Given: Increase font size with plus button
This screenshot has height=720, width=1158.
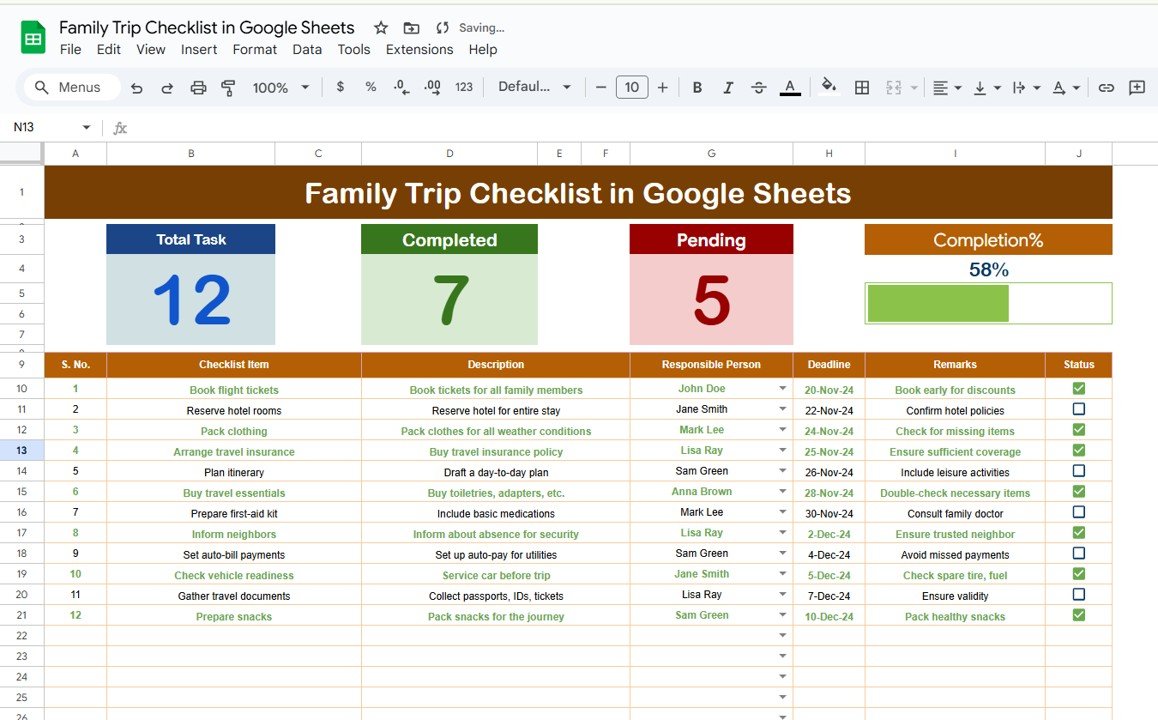Looking at the screenshot, I should (662, 87).
